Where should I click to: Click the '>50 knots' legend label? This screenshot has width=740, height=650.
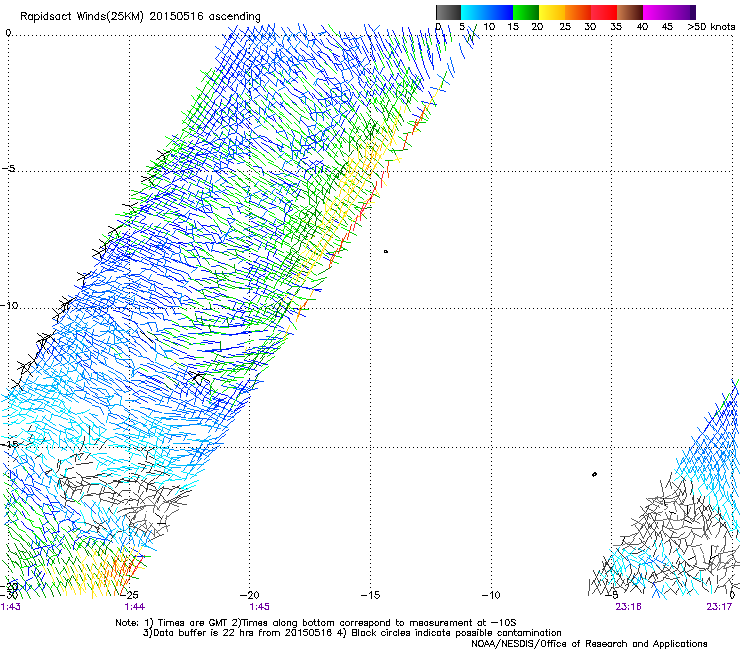711,26
